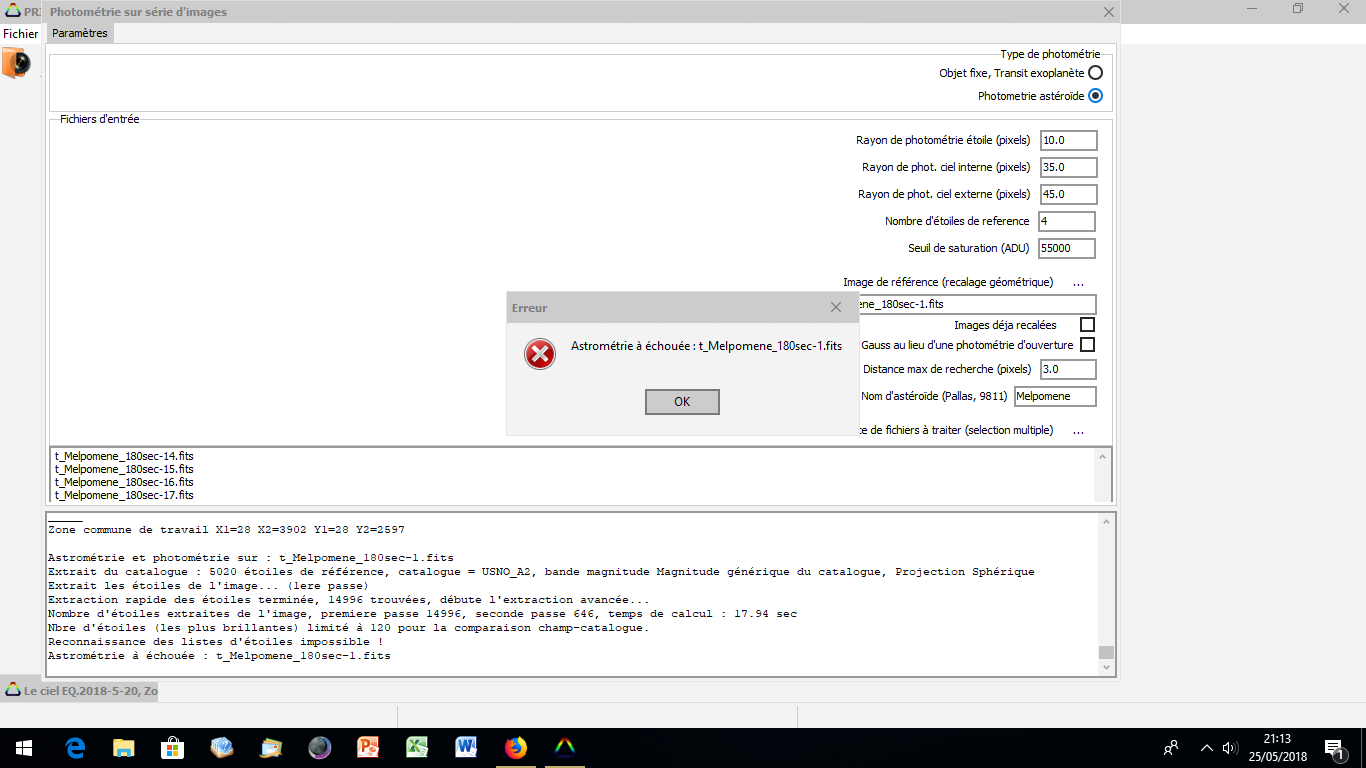Open the Fichier menu
This screenshot has height=768, width=1366.
pyautogui.click(x=20, y=33)
